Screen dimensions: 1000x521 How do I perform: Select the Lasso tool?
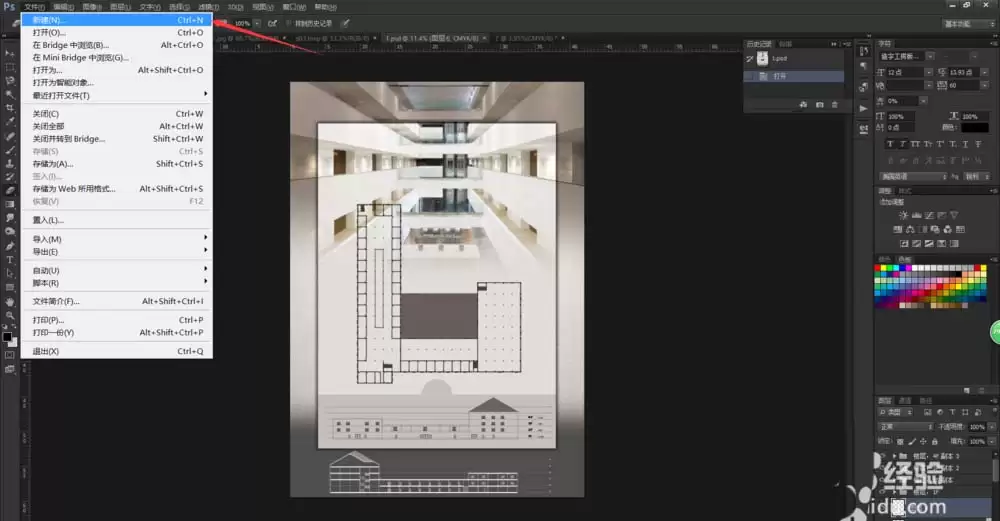click(x=10, y=81)
